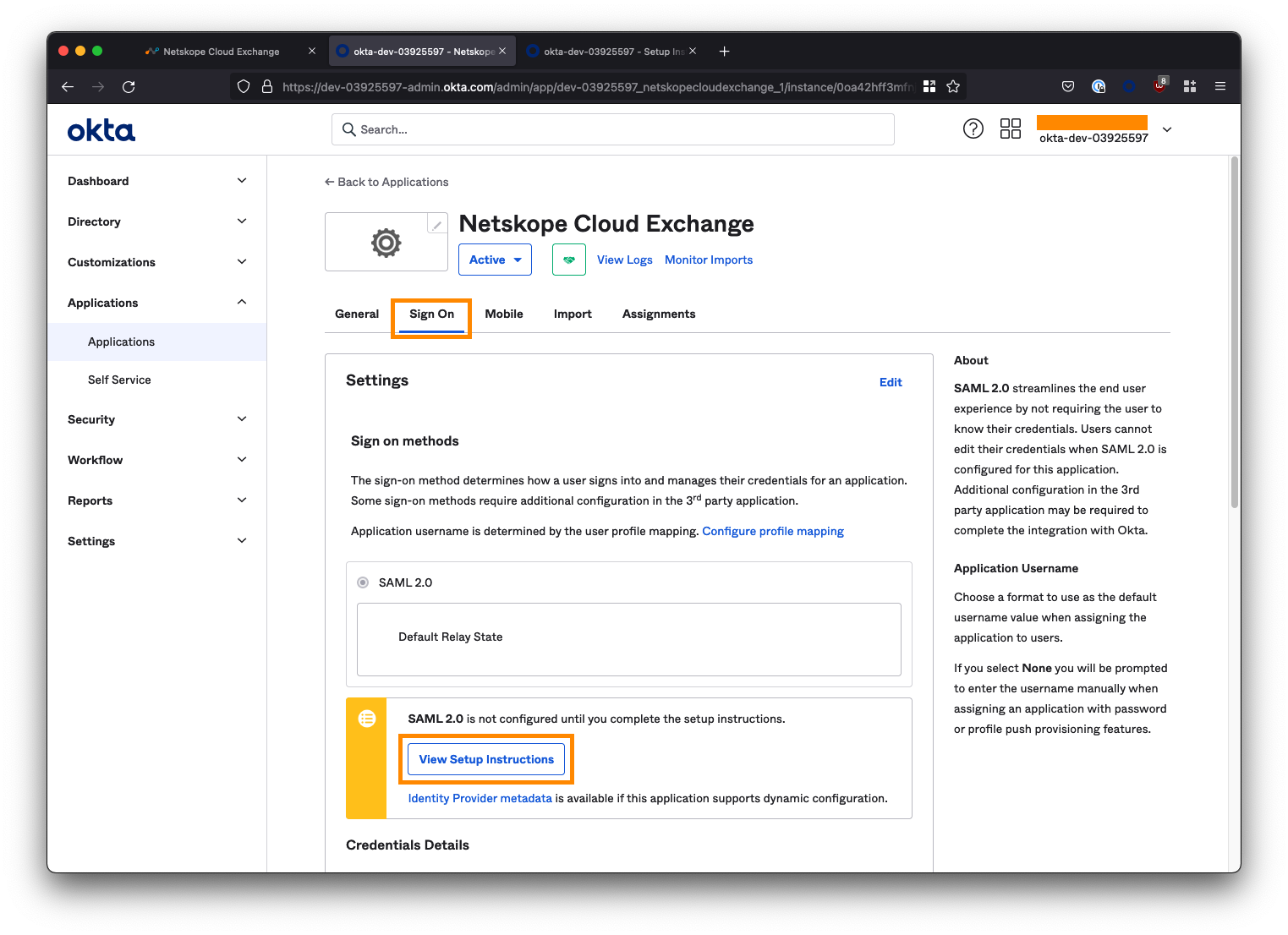
Task: Go back using browser back arrow
Action: click(68, 86)
